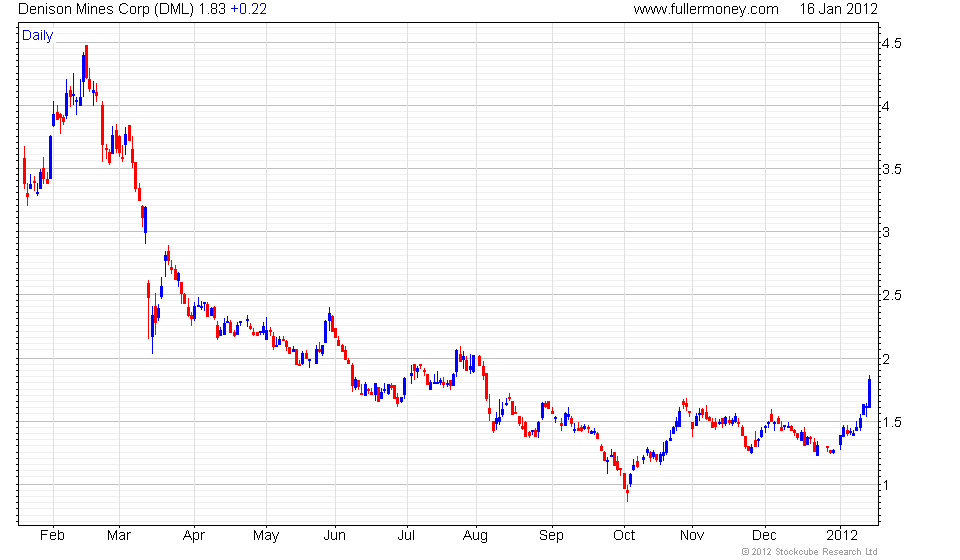Click the Feb month label

52,536
